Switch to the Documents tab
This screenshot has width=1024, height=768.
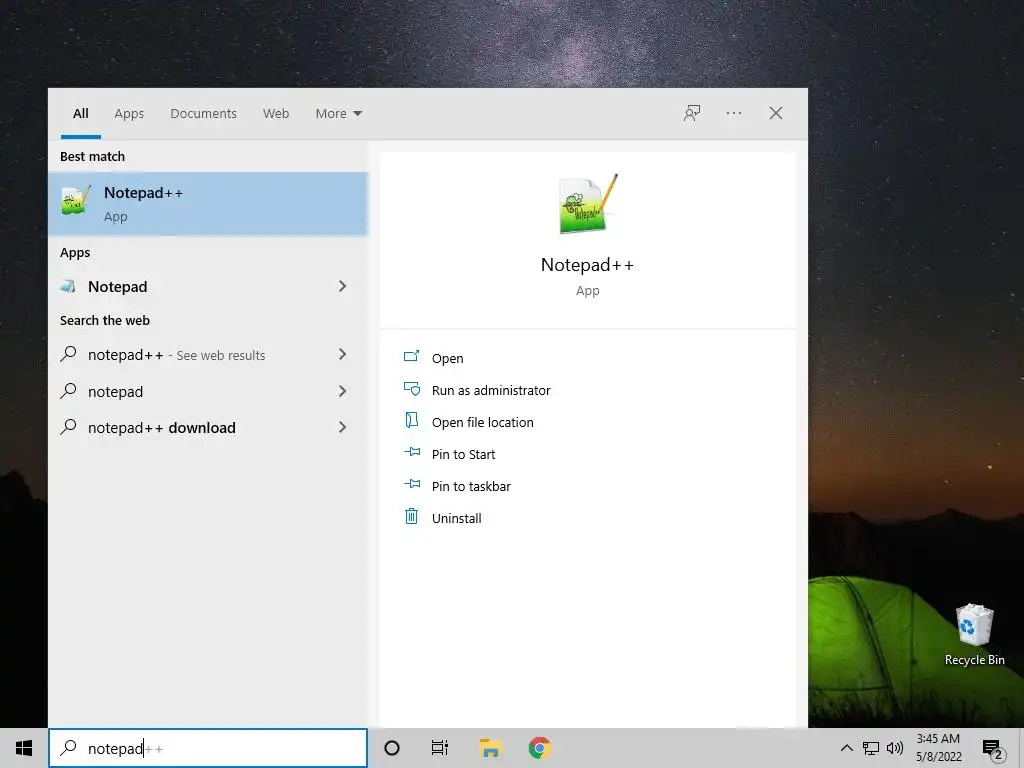pos(204,114)
